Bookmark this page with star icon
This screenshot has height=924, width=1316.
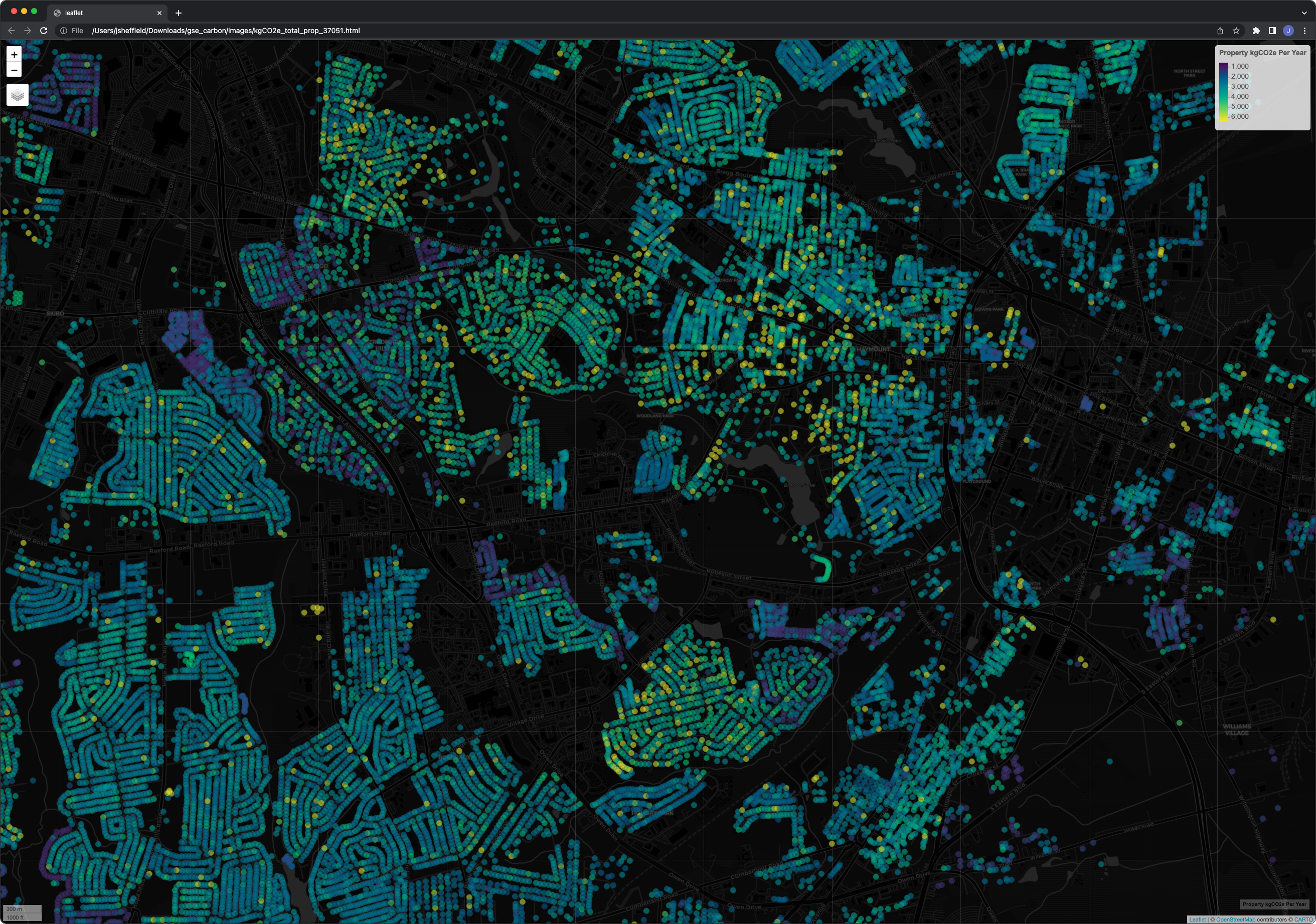1236,31
